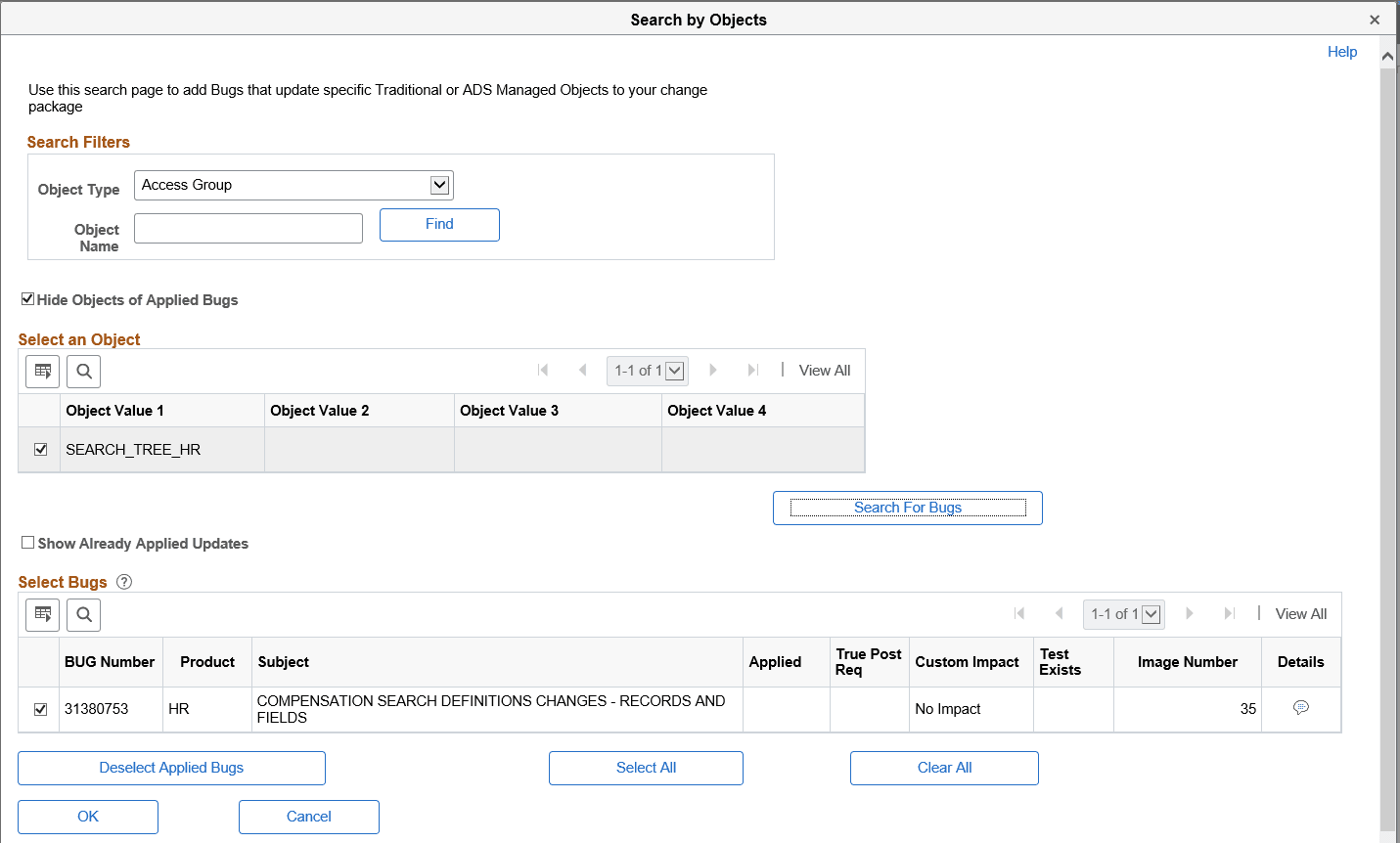Open Details comment bubble for bug 31380753
Screen dimensions: 1400x843
click(x=1300, y=706)
